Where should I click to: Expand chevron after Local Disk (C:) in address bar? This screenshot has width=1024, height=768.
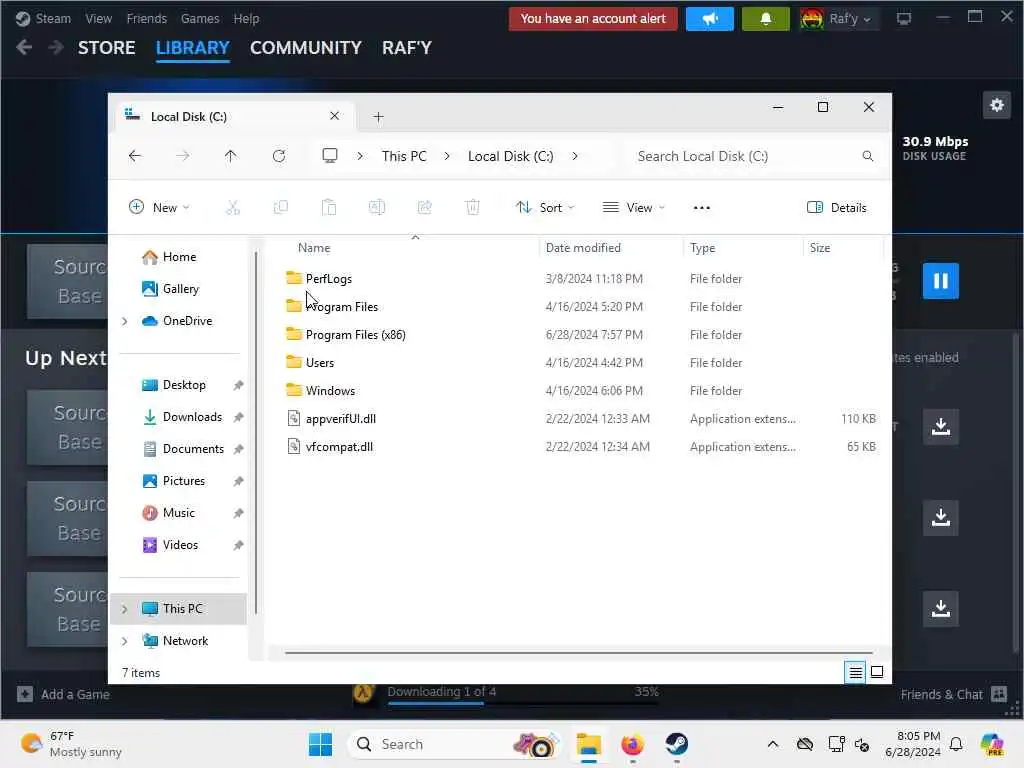pyautogui.click(x=575, y=156)
